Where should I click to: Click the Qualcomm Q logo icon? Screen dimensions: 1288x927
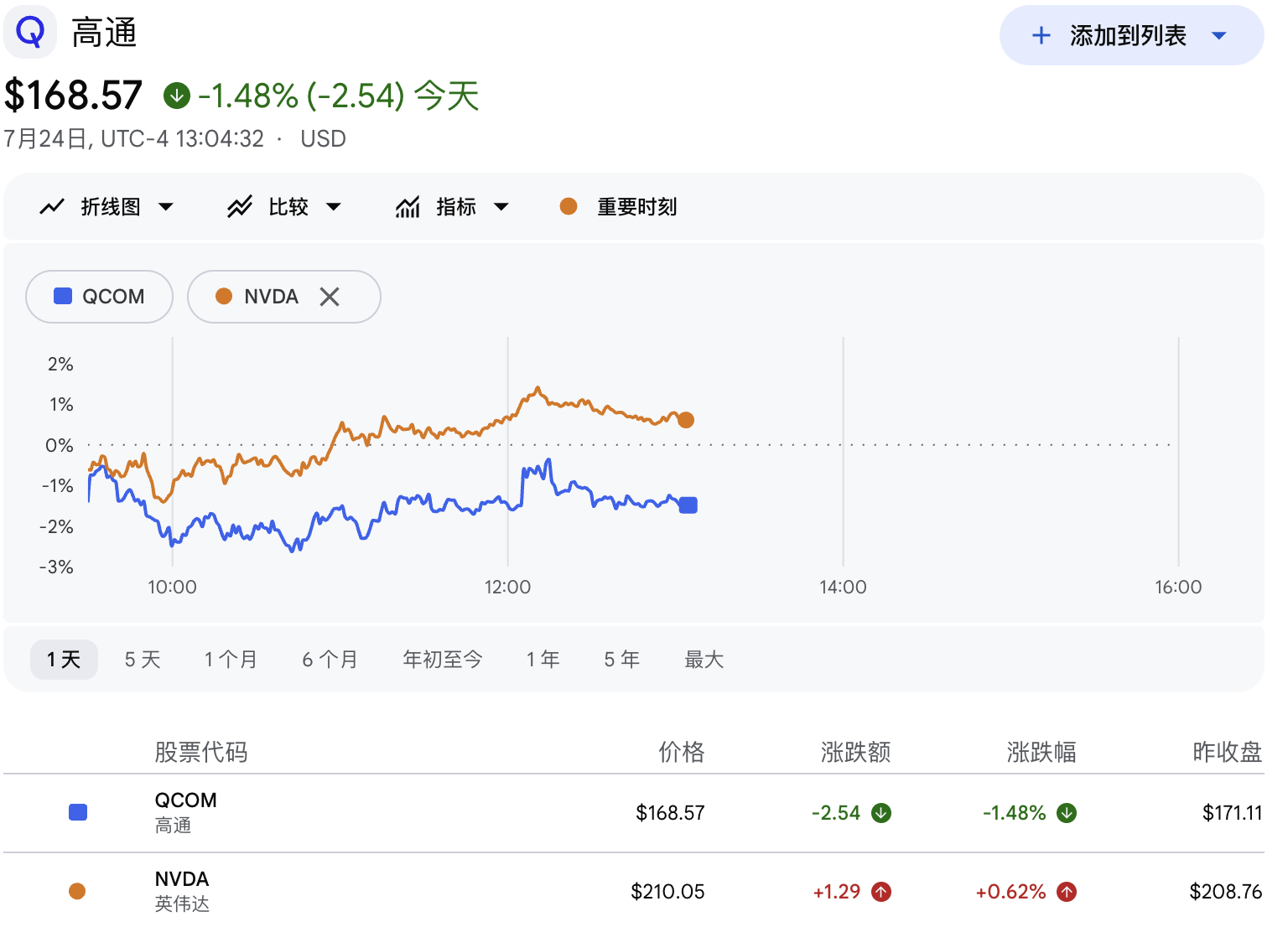tap(30, 32)
